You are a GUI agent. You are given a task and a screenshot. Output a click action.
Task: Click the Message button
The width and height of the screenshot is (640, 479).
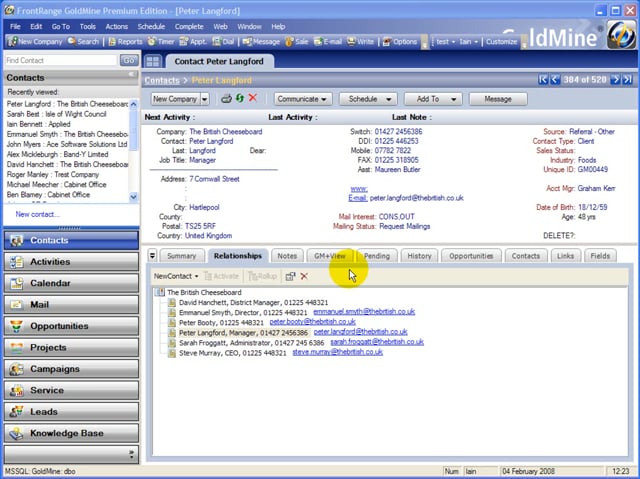[498, 99]
